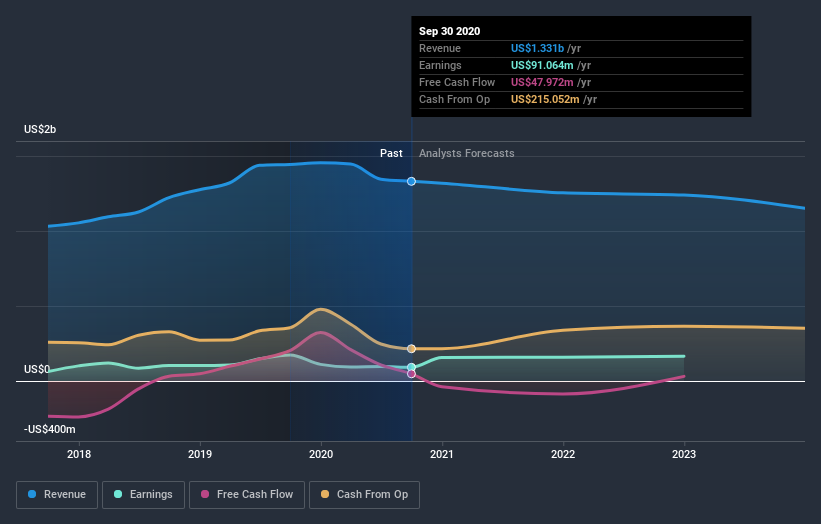The width and height of the screenshot is (821, 524).
Task: Click the 2021 x-axis label
Action: coord(442,454)
